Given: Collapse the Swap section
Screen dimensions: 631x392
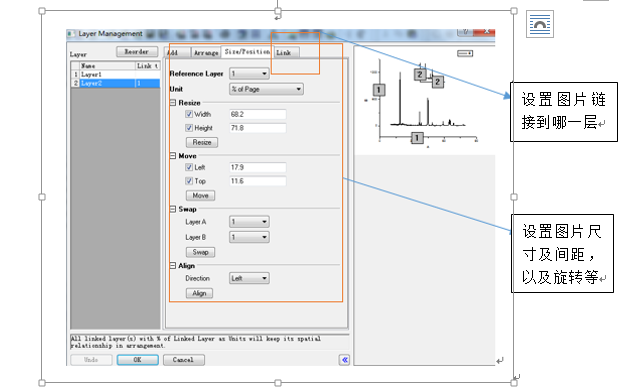Looking at the screenshot, I should pyautogui.click(x=173, y=209).
